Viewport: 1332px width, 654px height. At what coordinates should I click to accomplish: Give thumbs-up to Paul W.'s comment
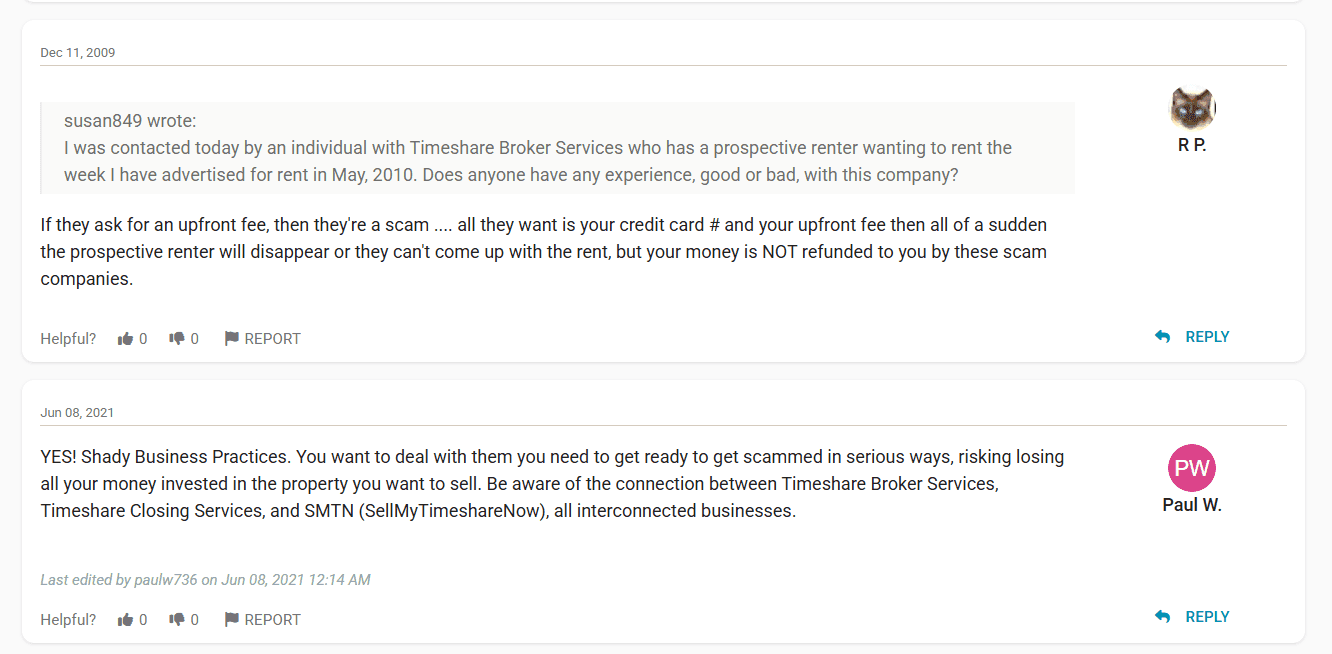[125, 620]
